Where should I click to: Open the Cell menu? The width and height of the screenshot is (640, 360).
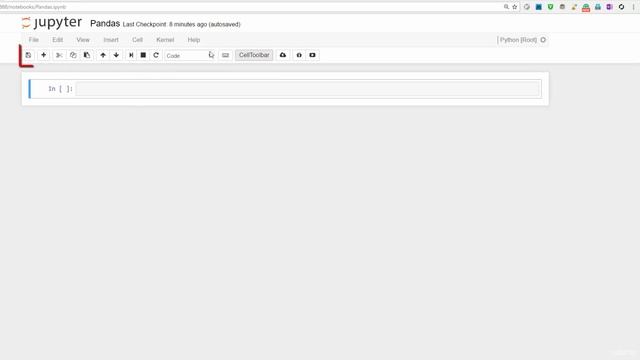[x=137, y=40]
